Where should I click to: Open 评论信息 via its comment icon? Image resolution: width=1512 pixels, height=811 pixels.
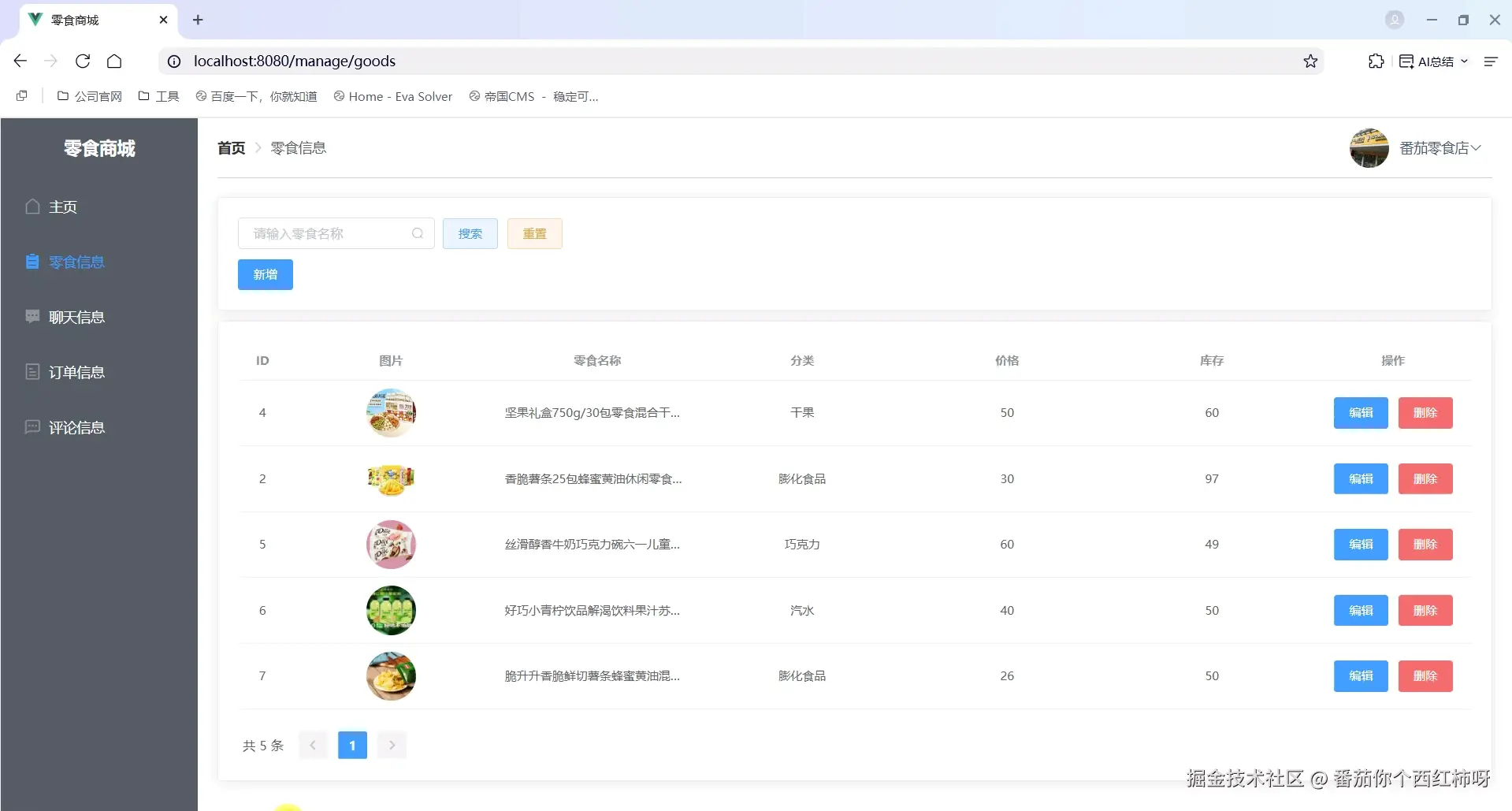click(x=32, y=426)
